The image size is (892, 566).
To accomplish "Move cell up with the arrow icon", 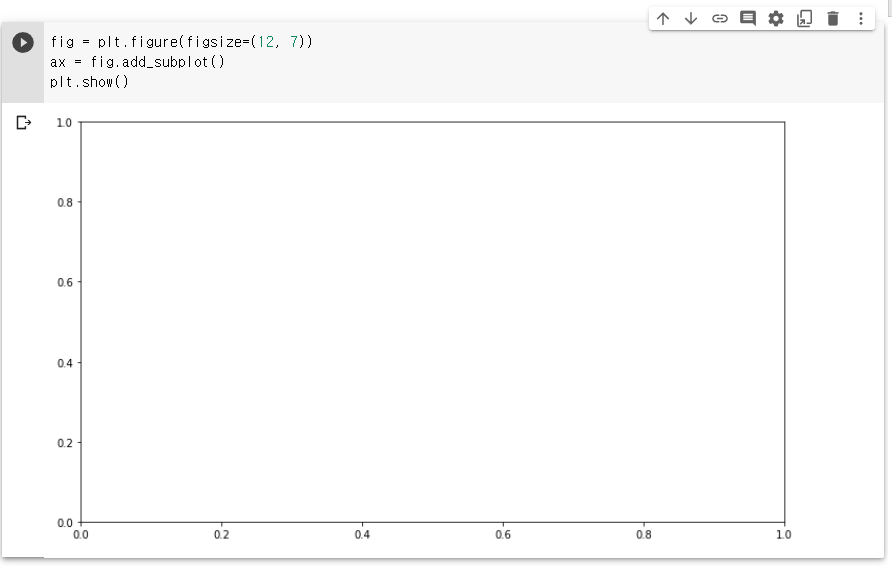I will [663, 19].
